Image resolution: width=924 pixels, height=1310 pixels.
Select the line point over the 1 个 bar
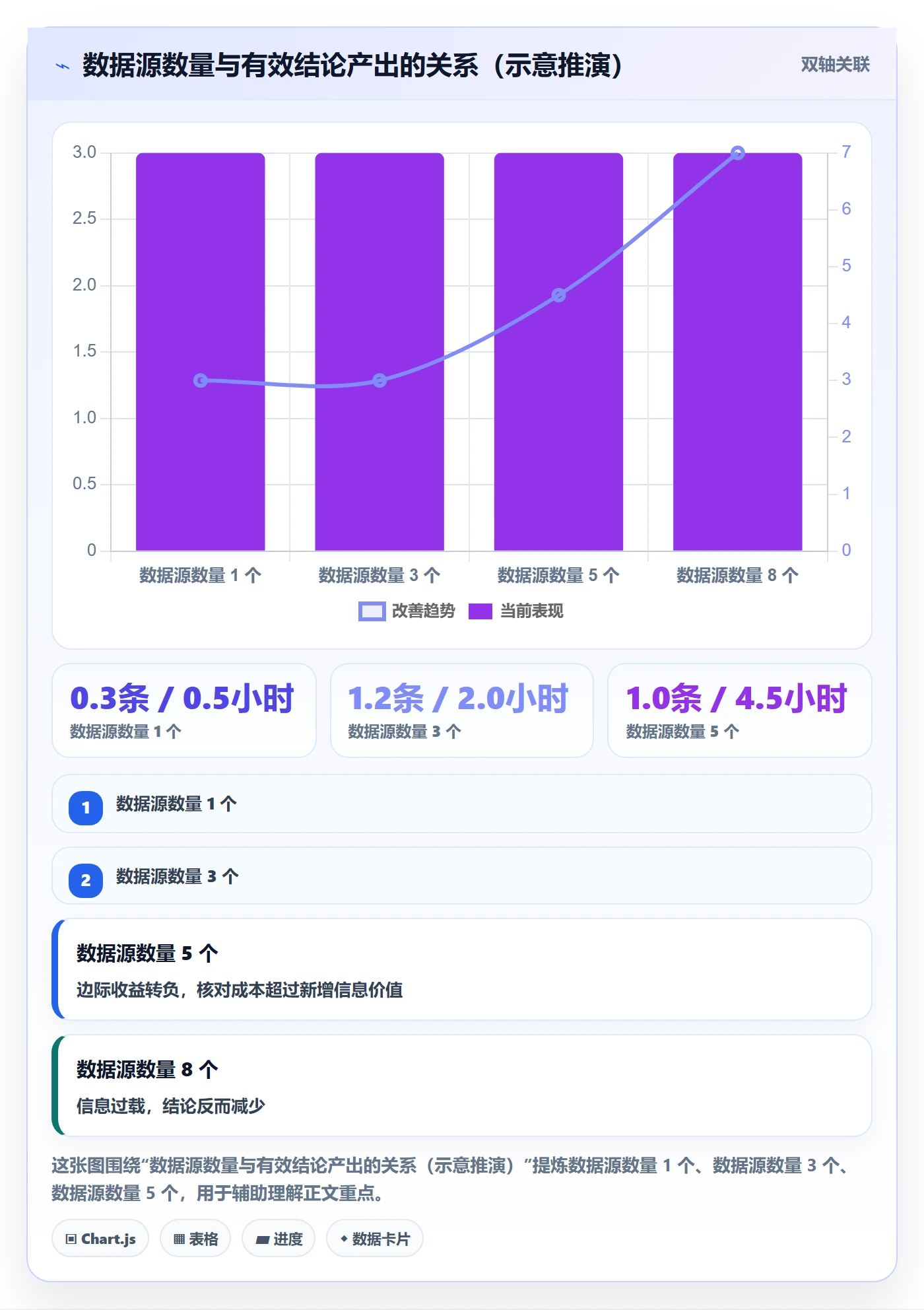pyautogui.click(x=201, y=380)
